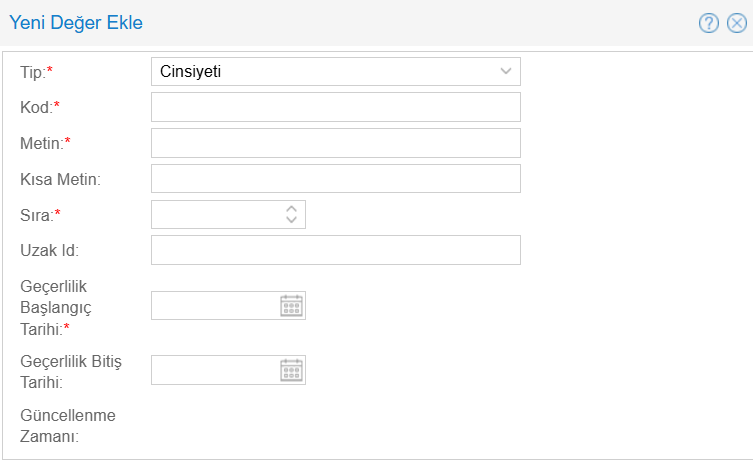753x469 pixels.
Task: Focus the Kod text field
Action: coord(335,107)
